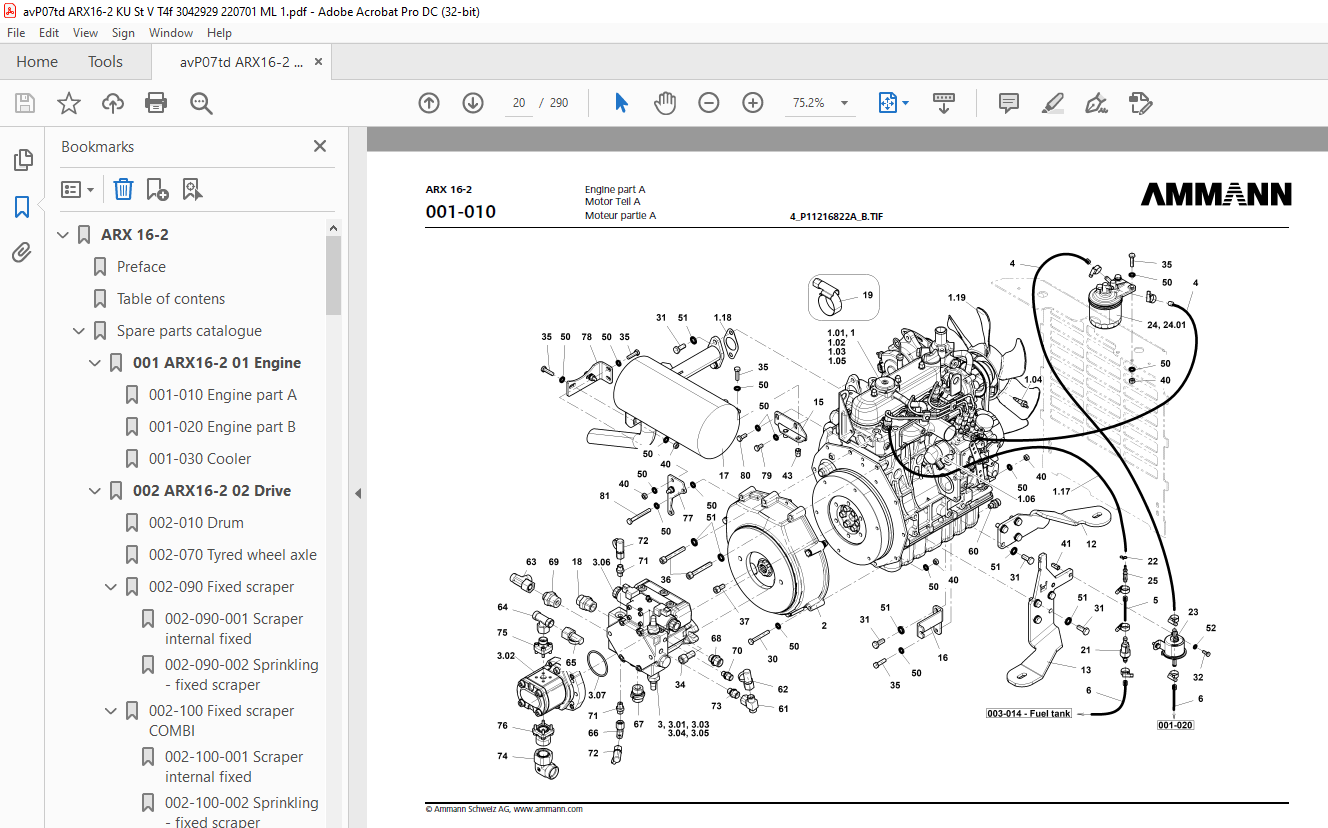Image resolution: width=1328 pixels, height=828 pixels.
Task: Collapse the 001 ARX16-2 01 Engine node
Action: click(96, 363)
